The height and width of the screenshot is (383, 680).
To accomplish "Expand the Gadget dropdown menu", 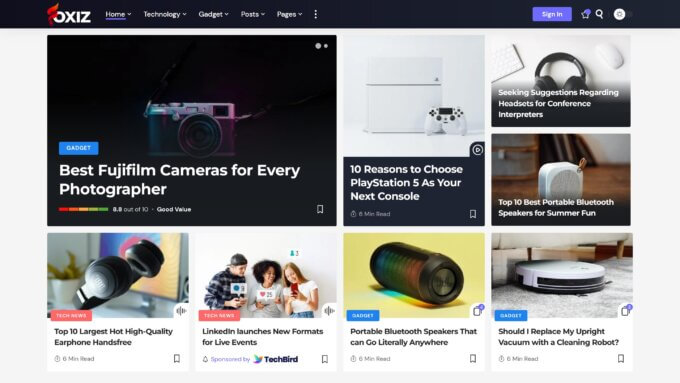I will [x=213, y=14].
